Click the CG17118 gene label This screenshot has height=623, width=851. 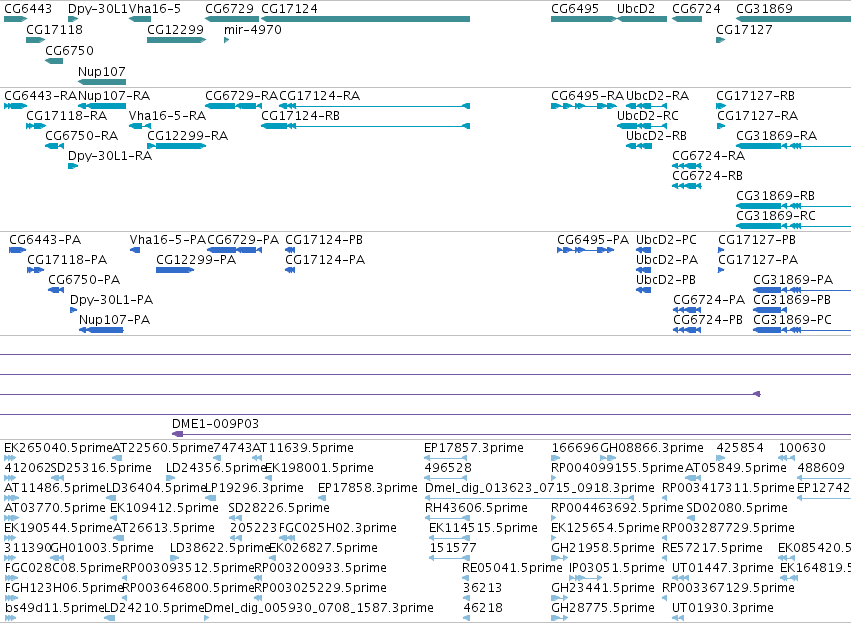click(x=54, y=29)
